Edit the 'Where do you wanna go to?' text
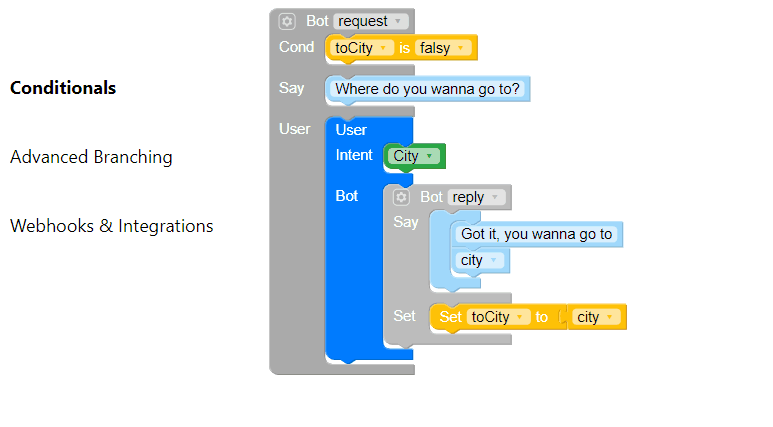 coord(427,89)
